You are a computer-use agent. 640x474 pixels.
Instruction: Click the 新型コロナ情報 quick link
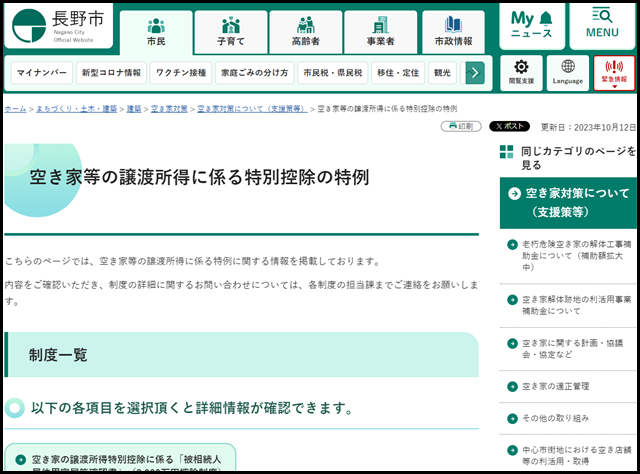pyautogui.click(x=111, y=73)
